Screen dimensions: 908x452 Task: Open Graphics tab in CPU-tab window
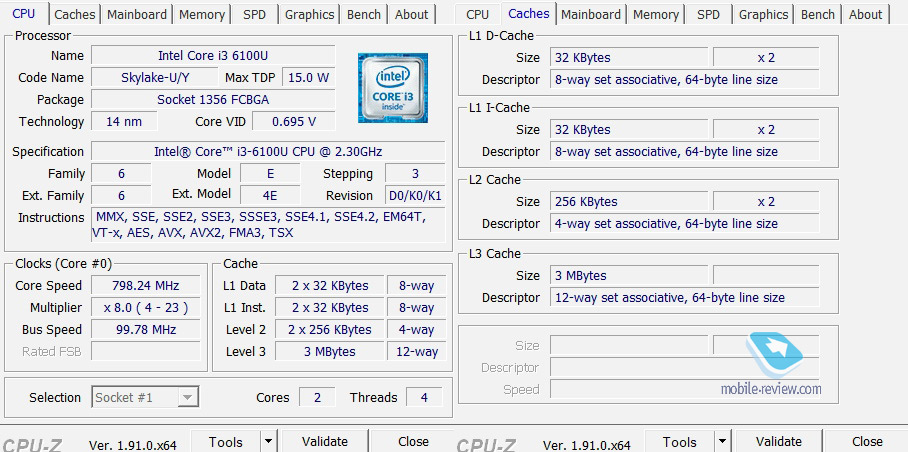pyautogui.click(x=309, y=14)
